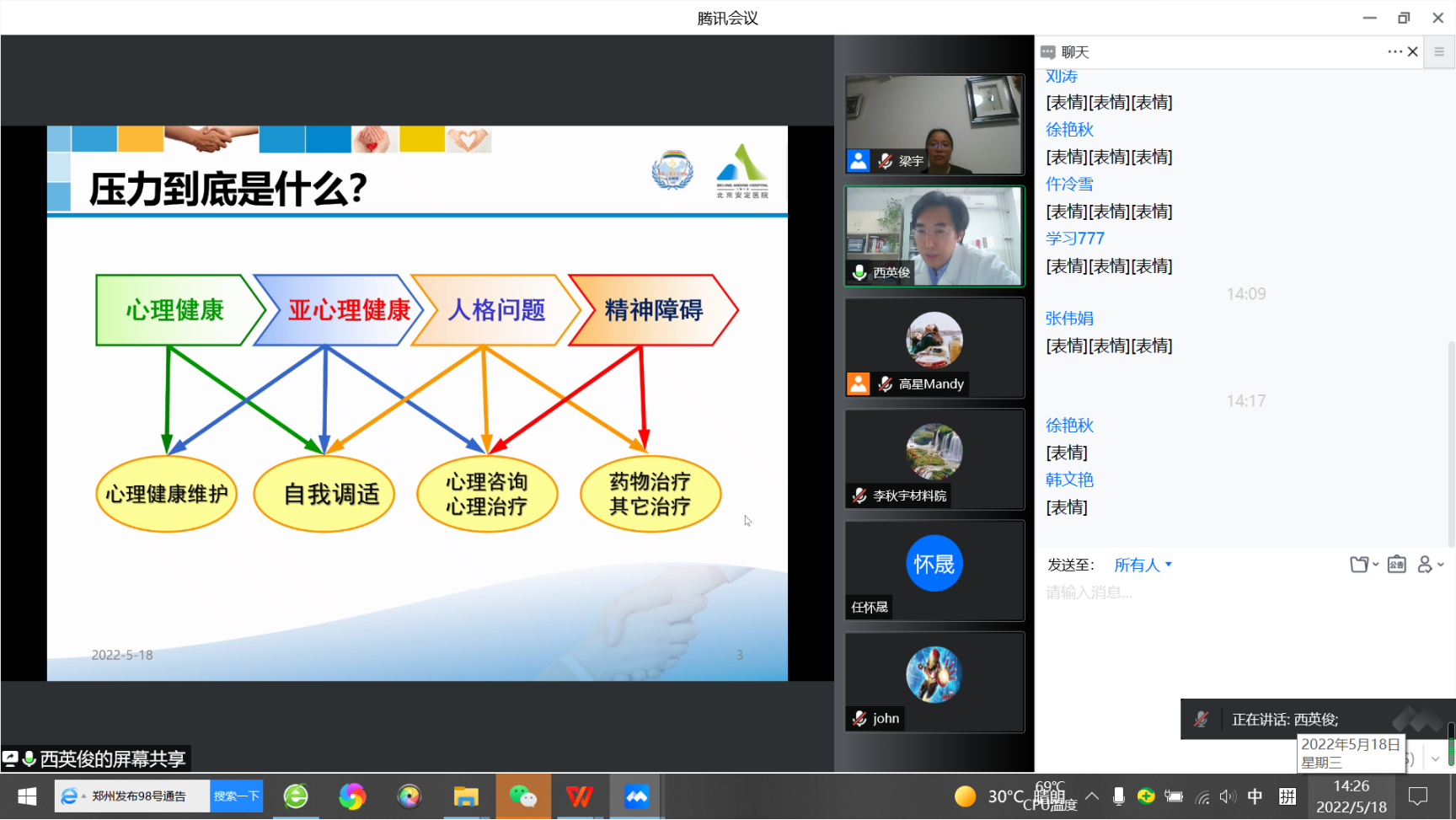Select 梁宇's video thumbnail

(x=934, y=125)
